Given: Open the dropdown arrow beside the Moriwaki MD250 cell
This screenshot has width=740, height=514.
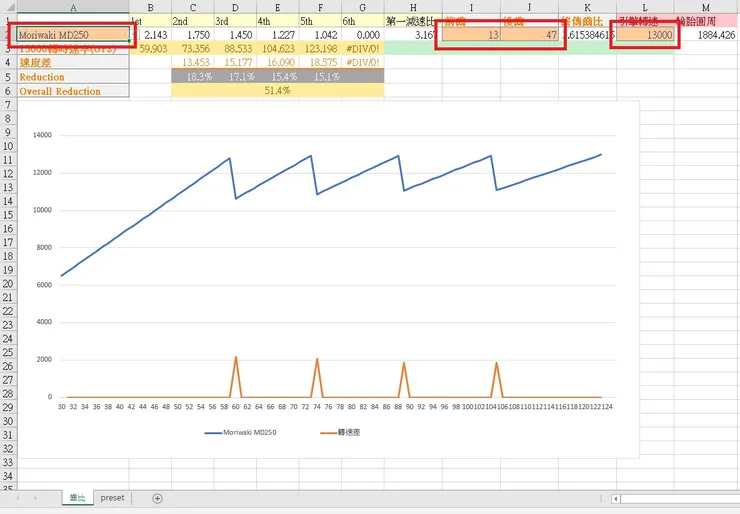Looking at the screenshot, I should 135,35.
